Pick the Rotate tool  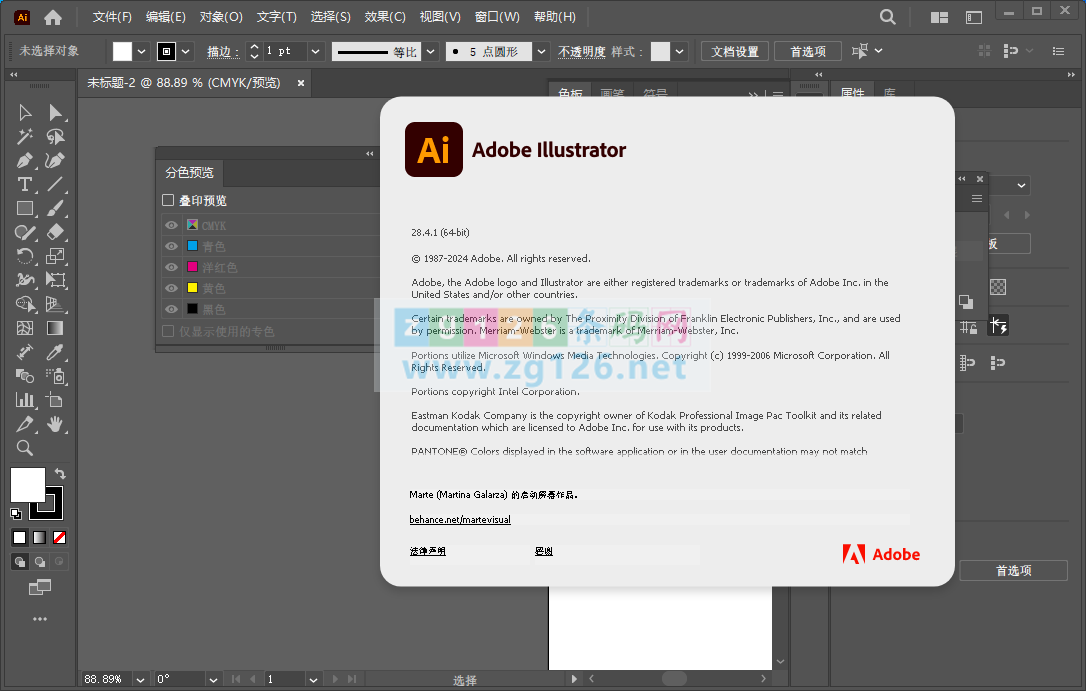click(25, 256)
